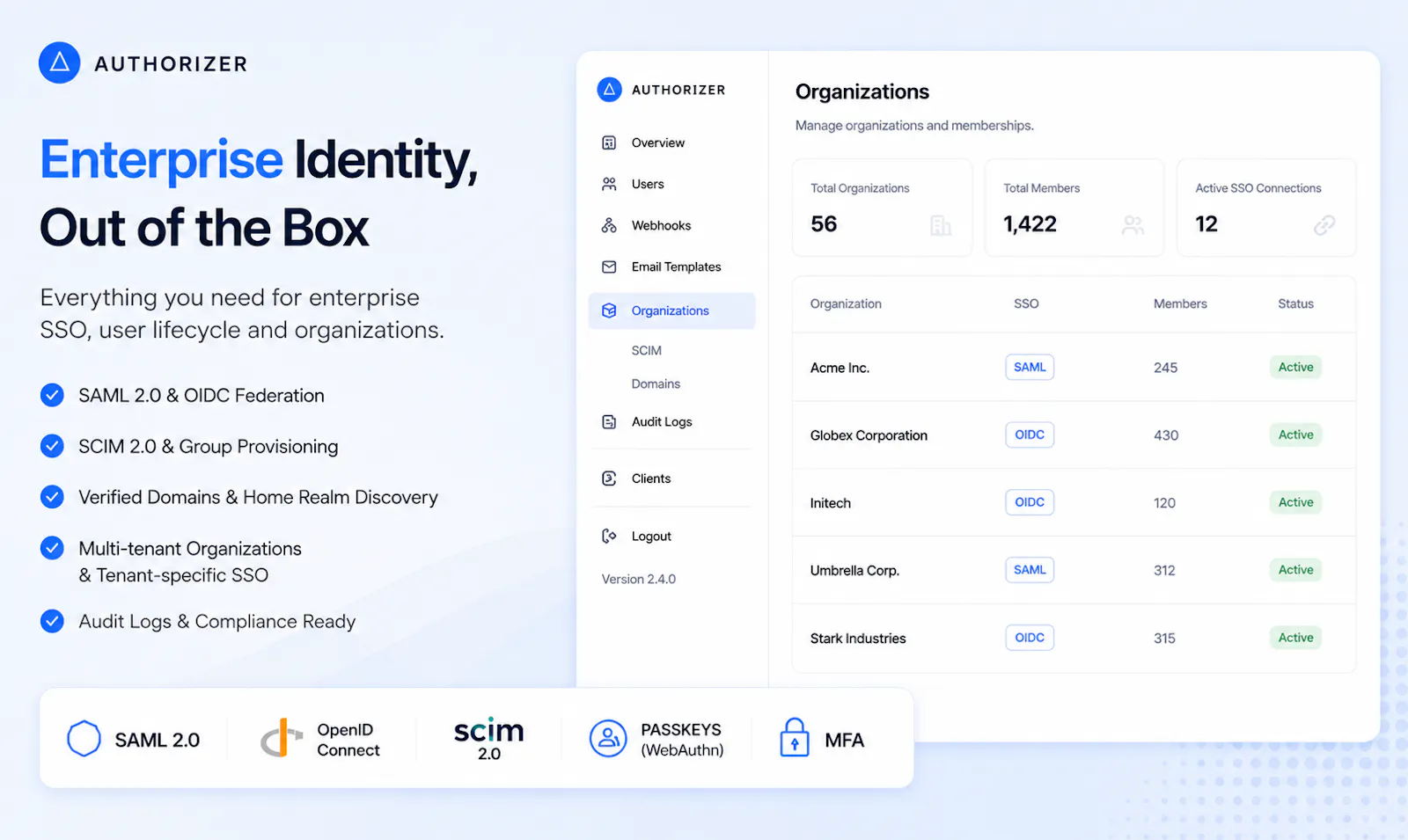Click the Webhooks sidebar icon

pyautogui.click(x=609, y=225)
